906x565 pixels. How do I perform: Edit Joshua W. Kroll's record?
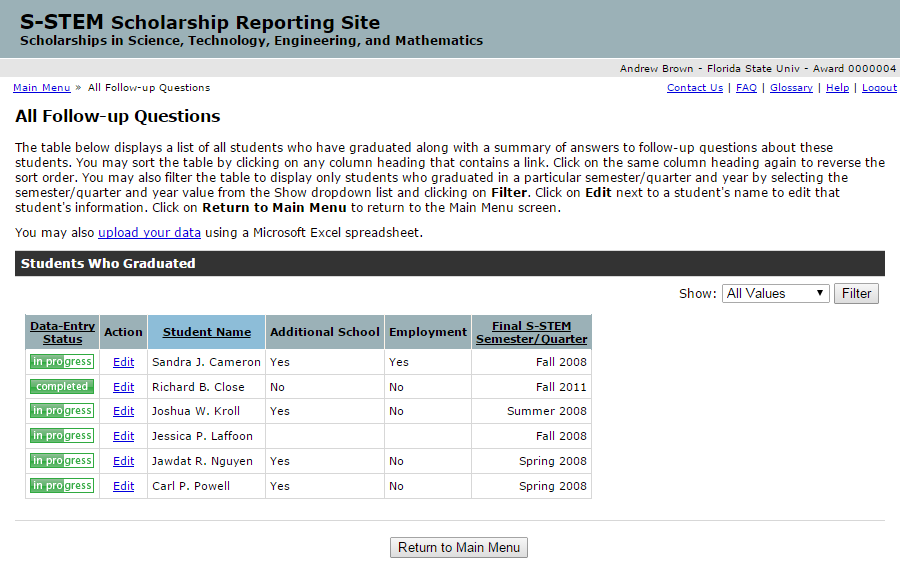[123, 411]
